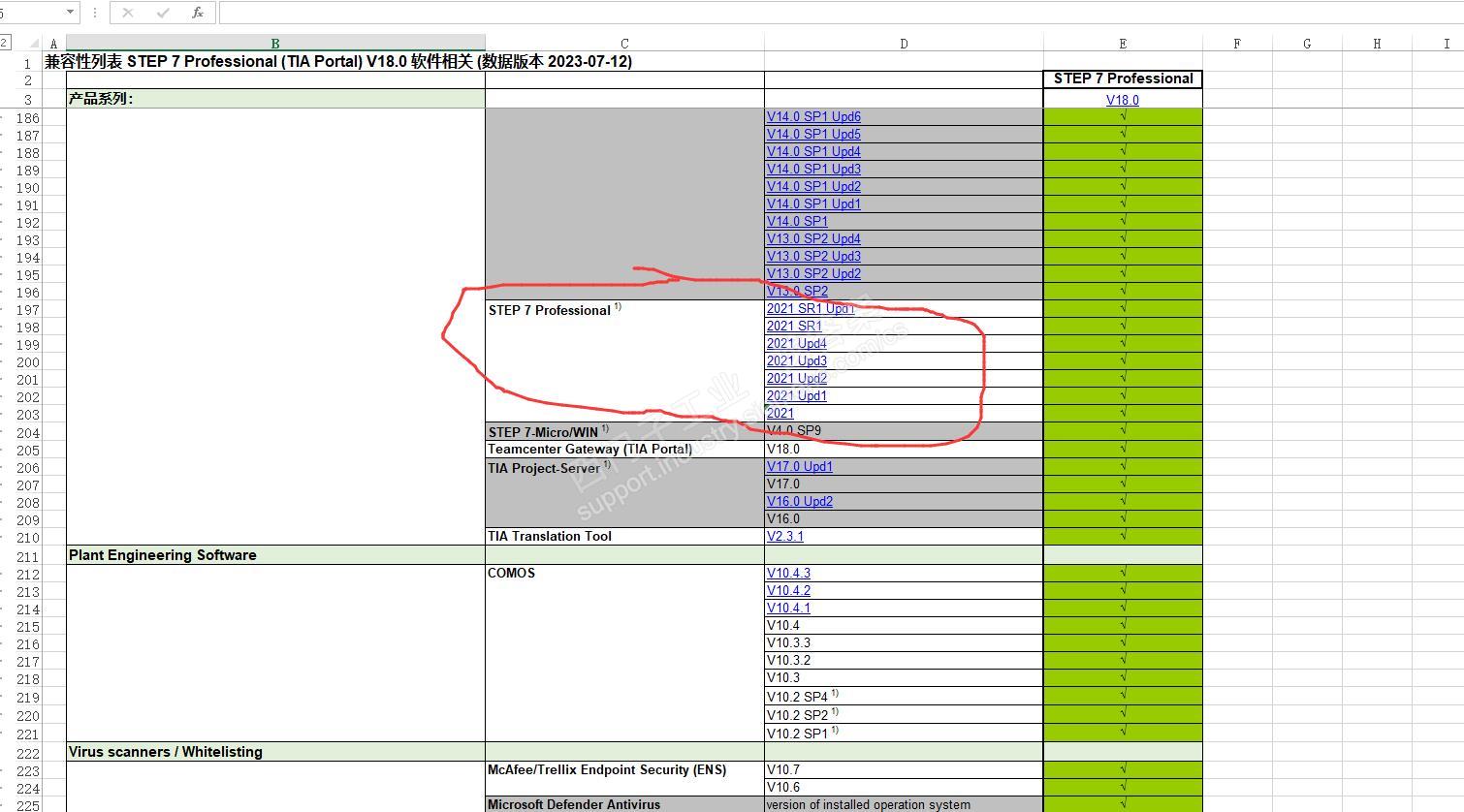Open the COMOS V10.4.2 link
Image resolution: width=1464 pixels, height=812 pixels.
pos(788,590)
